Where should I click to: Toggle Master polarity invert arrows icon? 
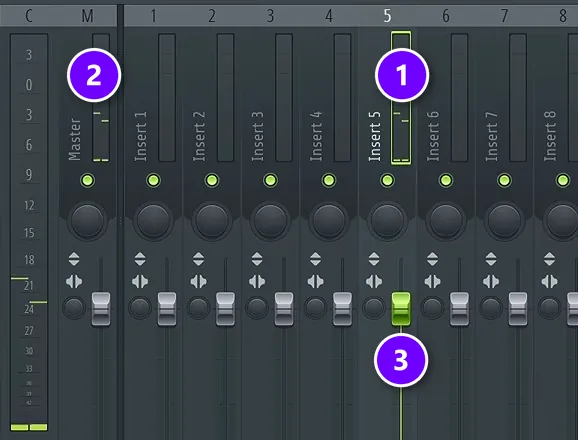(74, 259)
